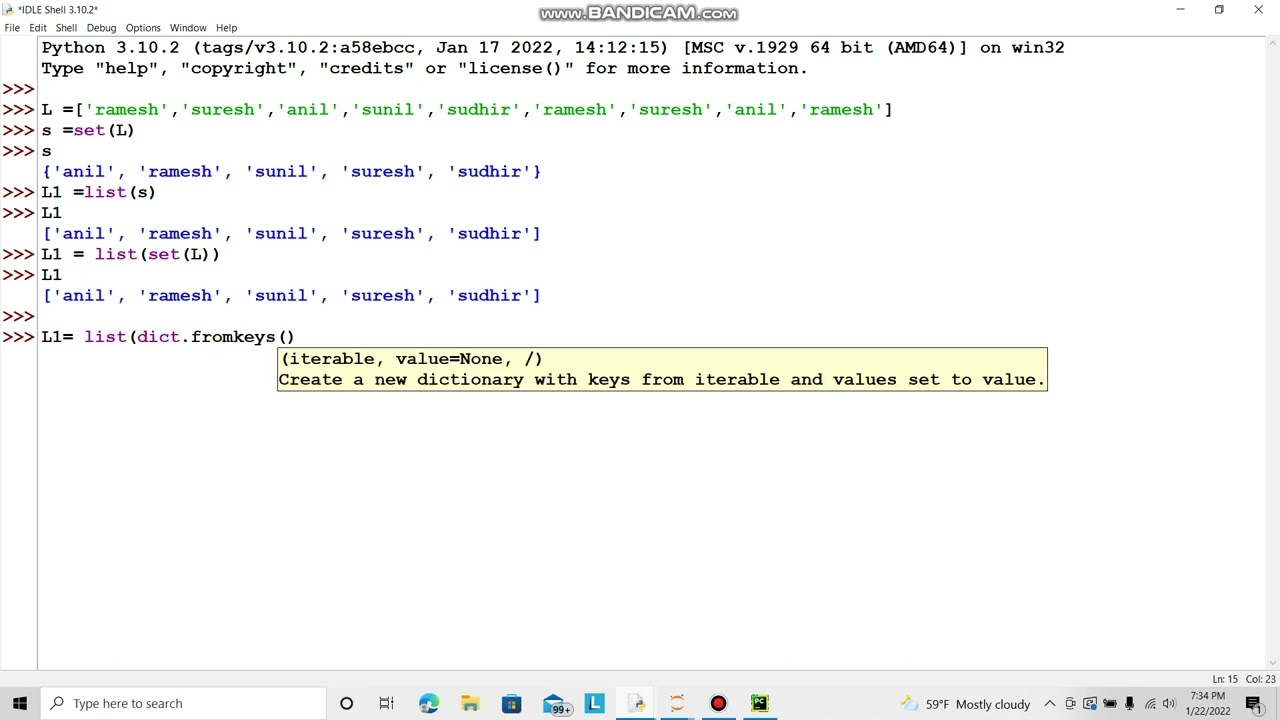This screenshot has width=1280, height=720.
Task: Open Cortana circle icon on taskbar
Action: point(346,703)
